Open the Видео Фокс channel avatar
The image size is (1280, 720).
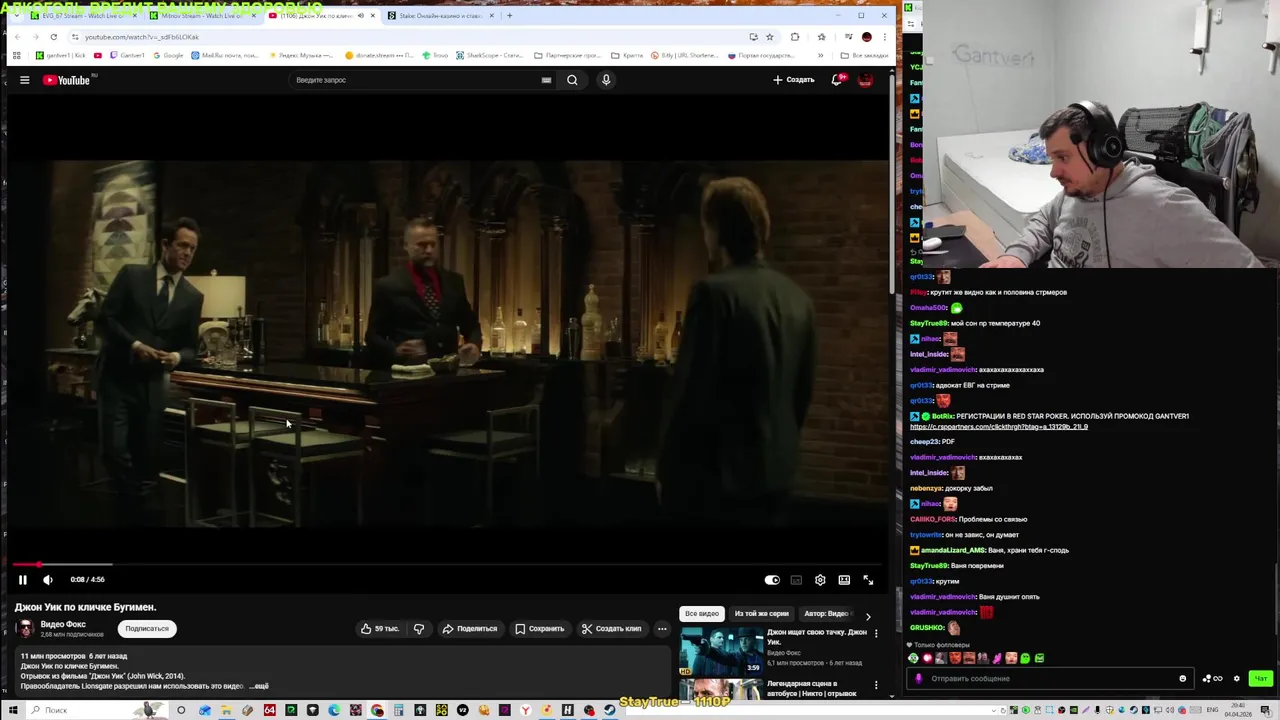[x=25, y=629]
